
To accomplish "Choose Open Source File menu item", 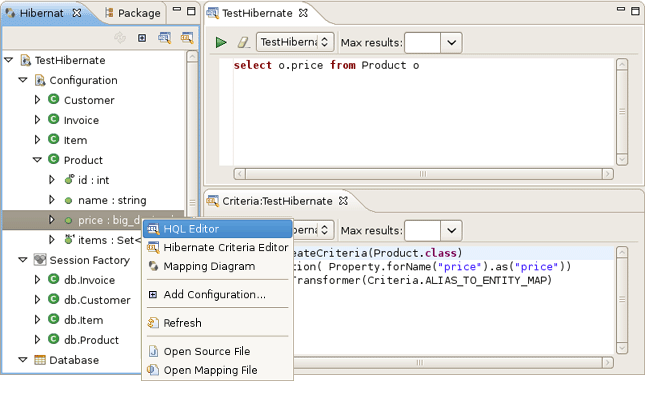I will coord(218,351).
